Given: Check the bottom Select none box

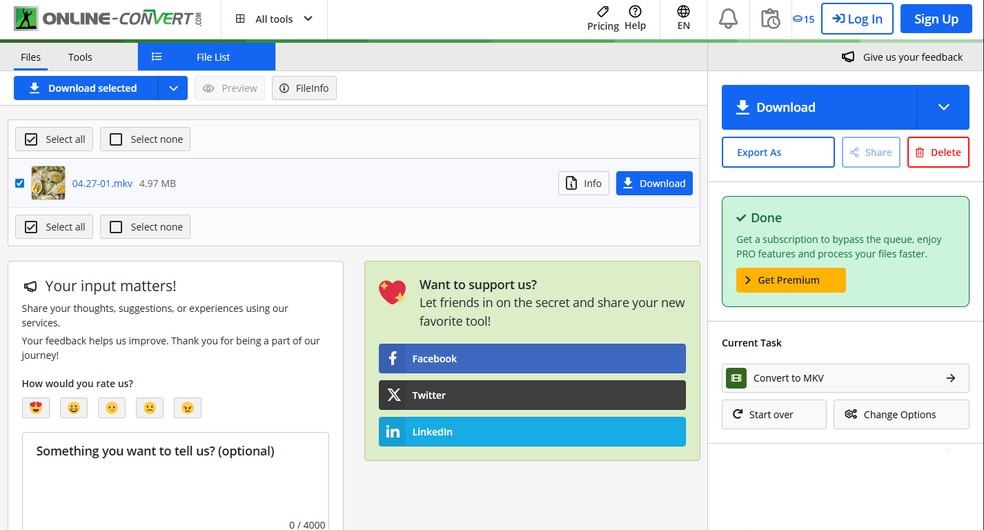Looking at the screenshot, I should coord(146,227).
